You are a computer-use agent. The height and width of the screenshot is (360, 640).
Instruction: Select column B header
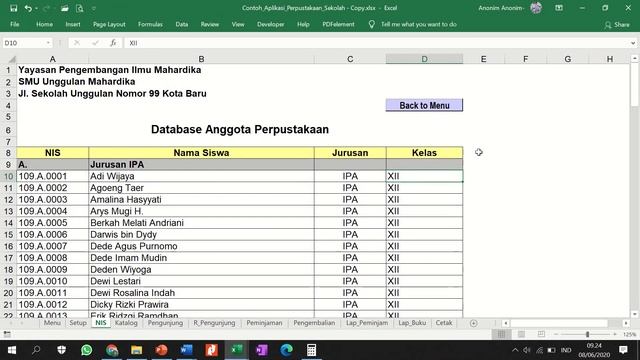pyautogui.click(x=201, y=59)
